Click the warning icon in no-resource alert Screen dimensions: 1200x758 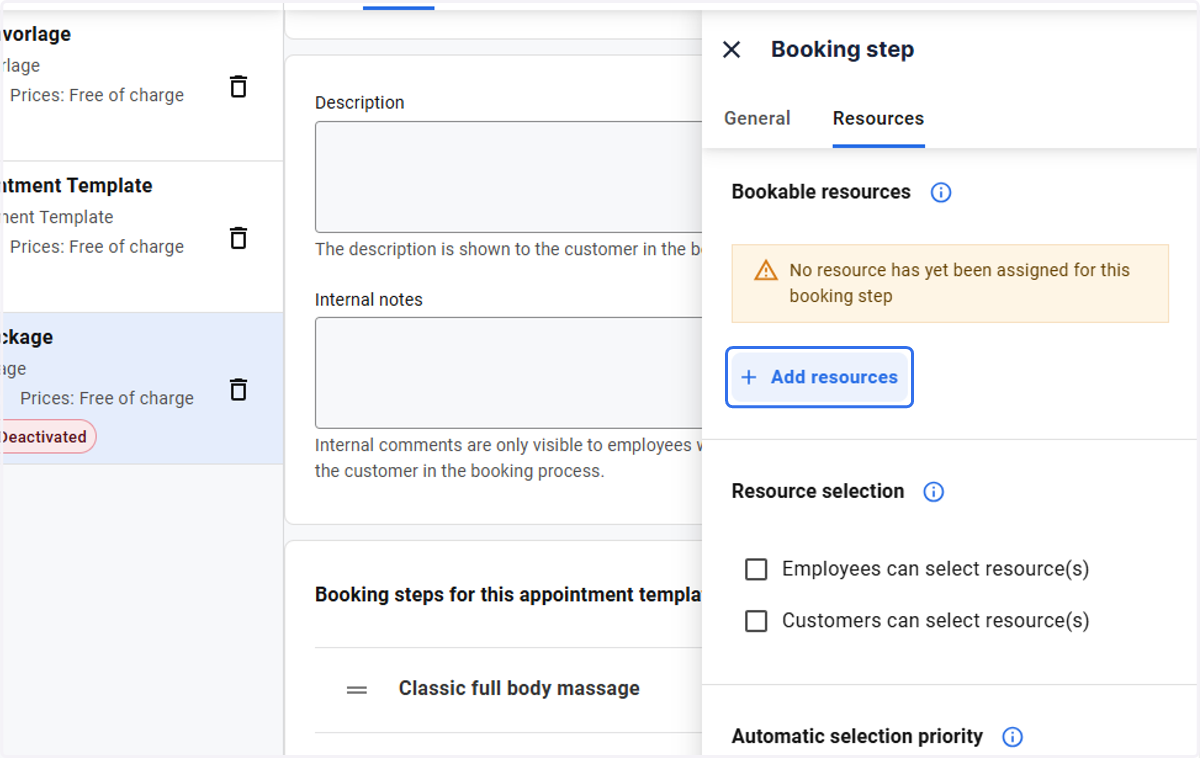(766, 270)
